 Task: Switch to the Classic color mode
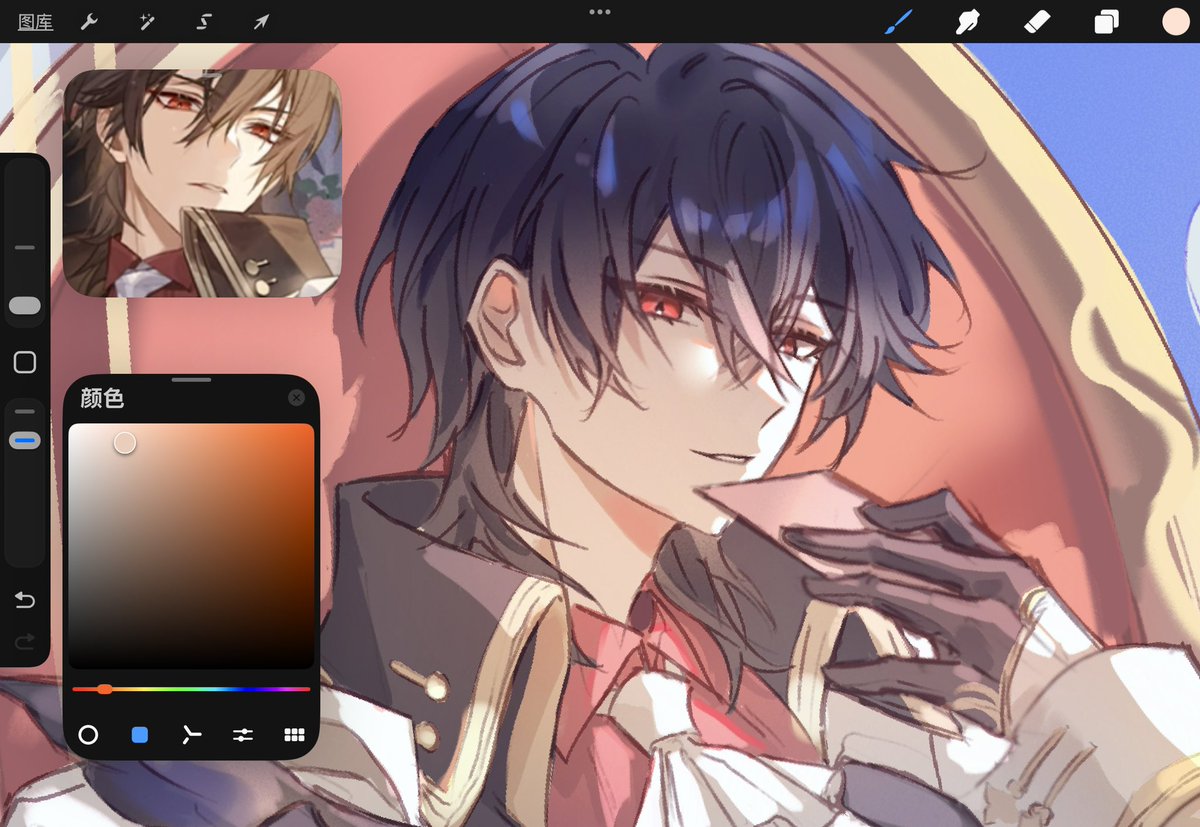(140, 735)
